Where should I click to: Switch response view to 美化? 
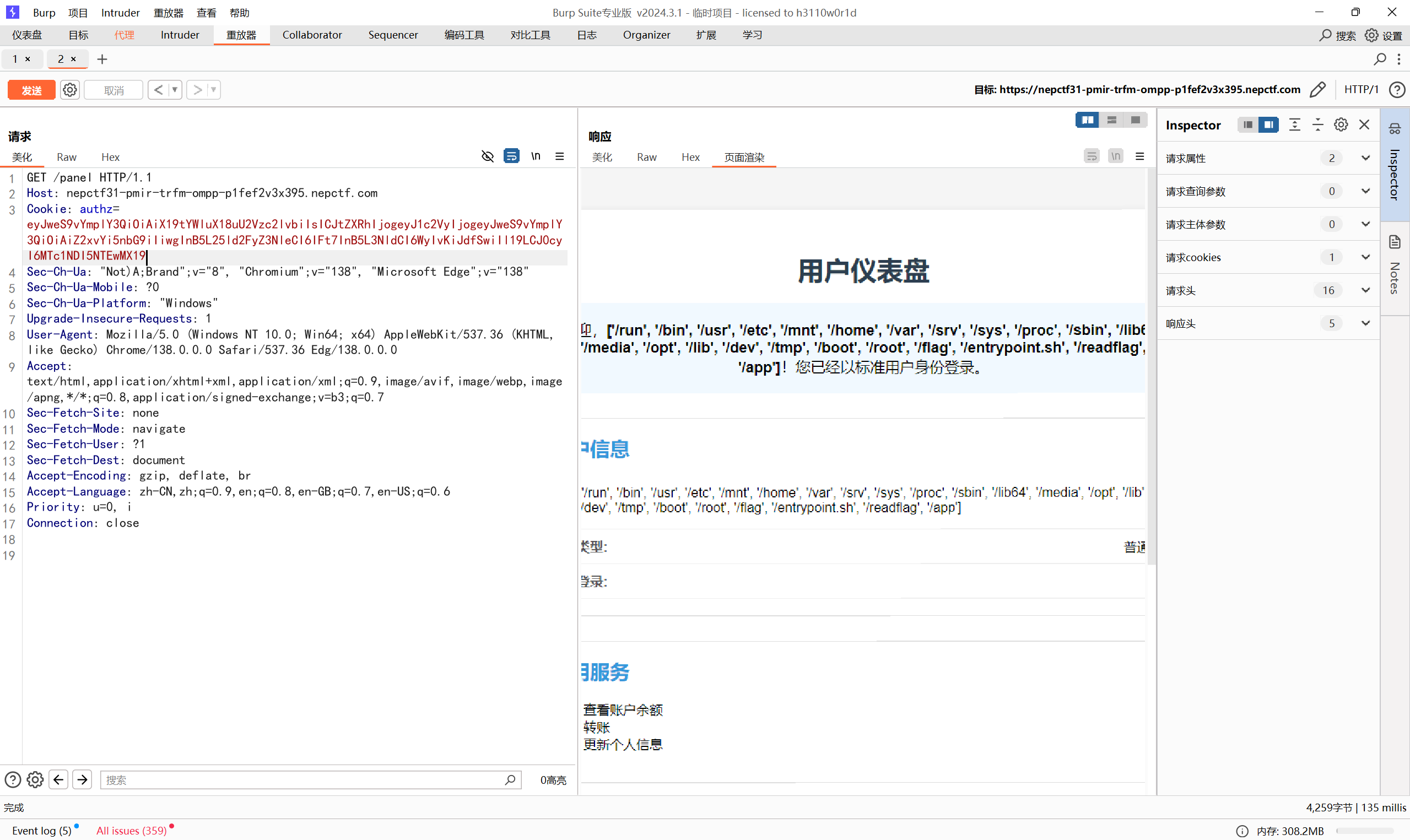coord(602,157)
